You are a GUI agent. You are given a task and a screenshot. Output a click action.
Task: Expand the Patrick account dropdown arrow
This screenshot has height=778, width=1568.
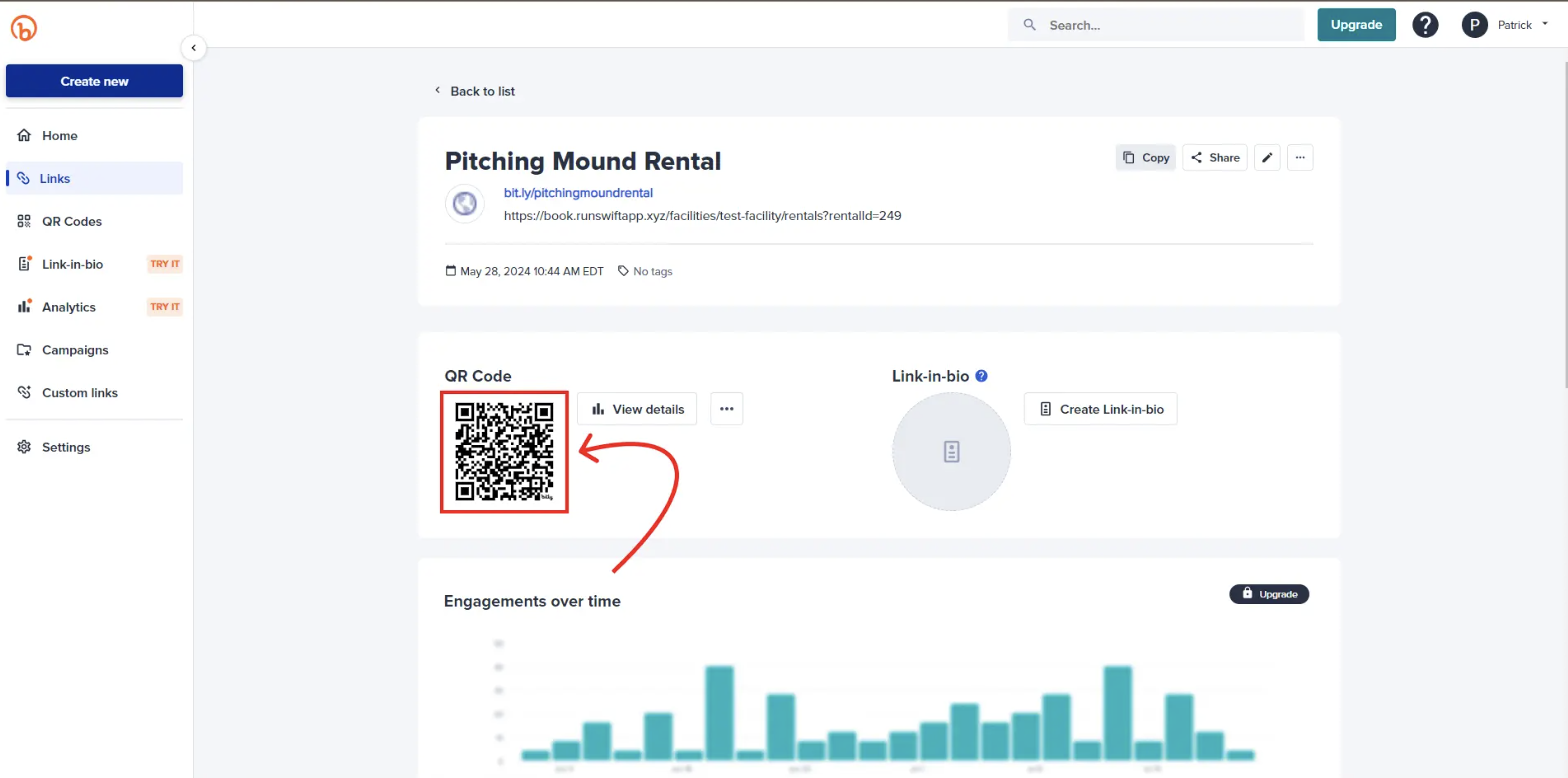click(x=1545, y=24)
